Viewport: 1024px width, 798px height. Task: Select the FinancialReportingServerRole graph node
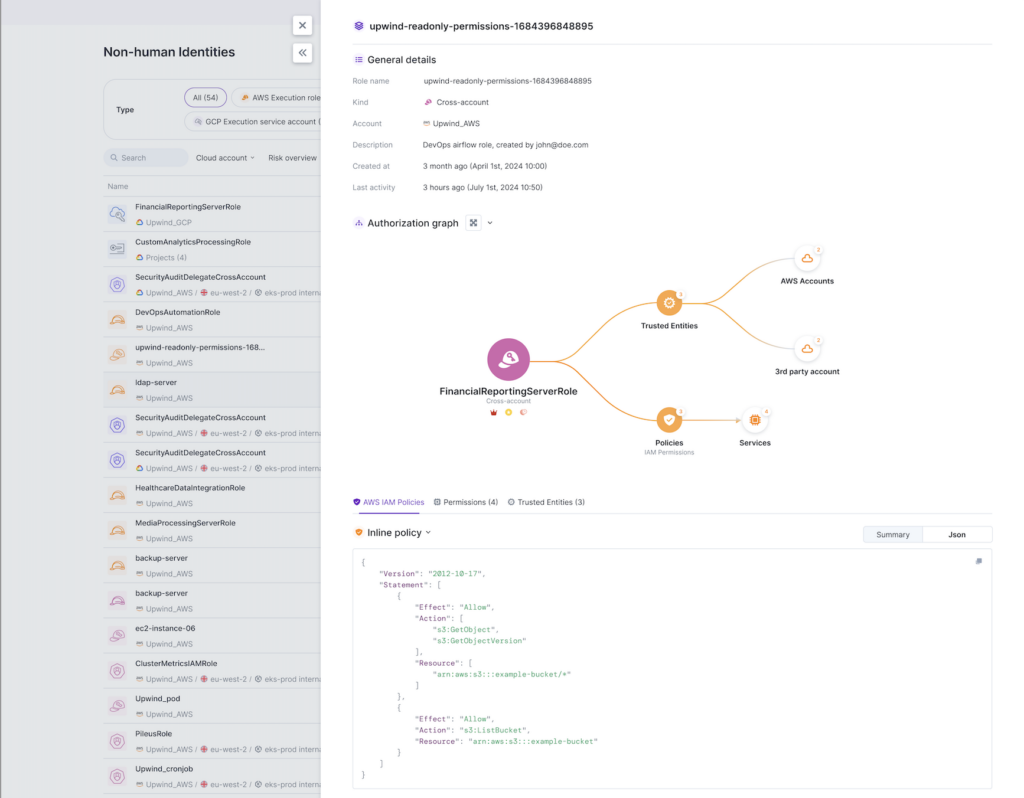508,359
